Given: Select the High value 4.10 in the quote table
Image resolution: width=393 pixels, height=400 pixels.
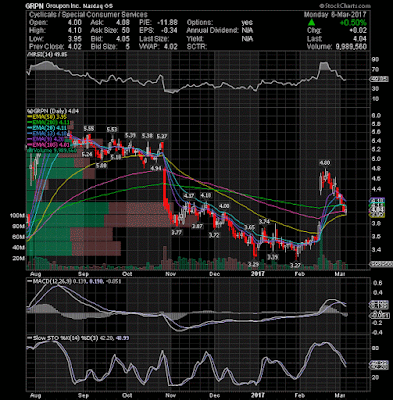Looking at the screenshot, I should click(x=75, y=31).
